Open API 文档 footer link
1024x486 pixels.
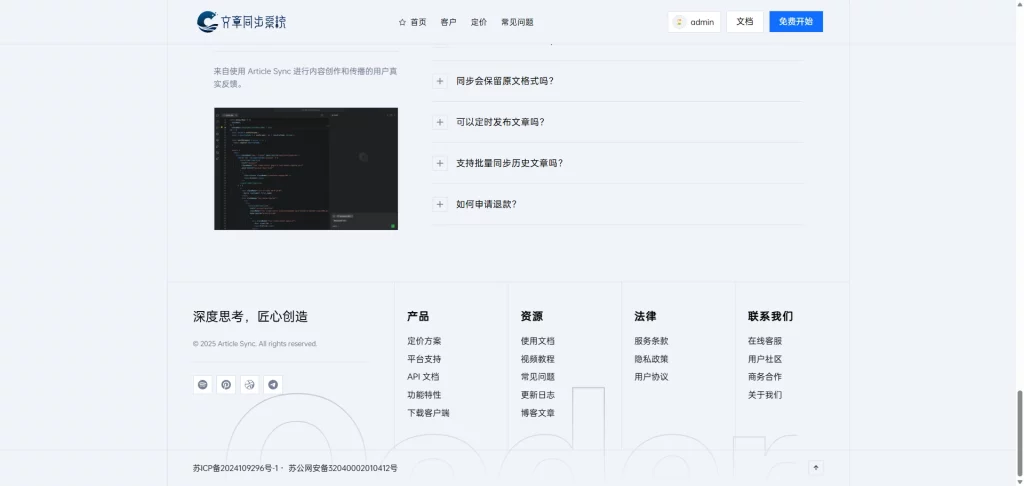423,377
